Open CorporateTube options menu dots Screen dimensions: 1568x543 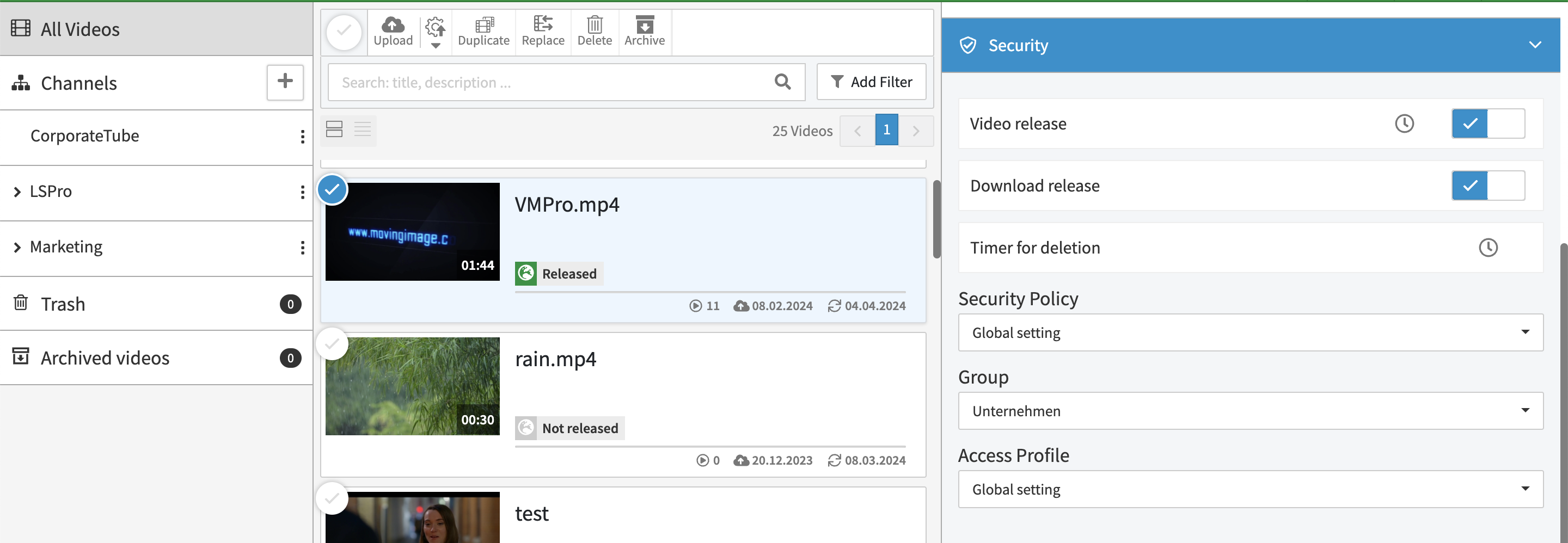point(303,136)
